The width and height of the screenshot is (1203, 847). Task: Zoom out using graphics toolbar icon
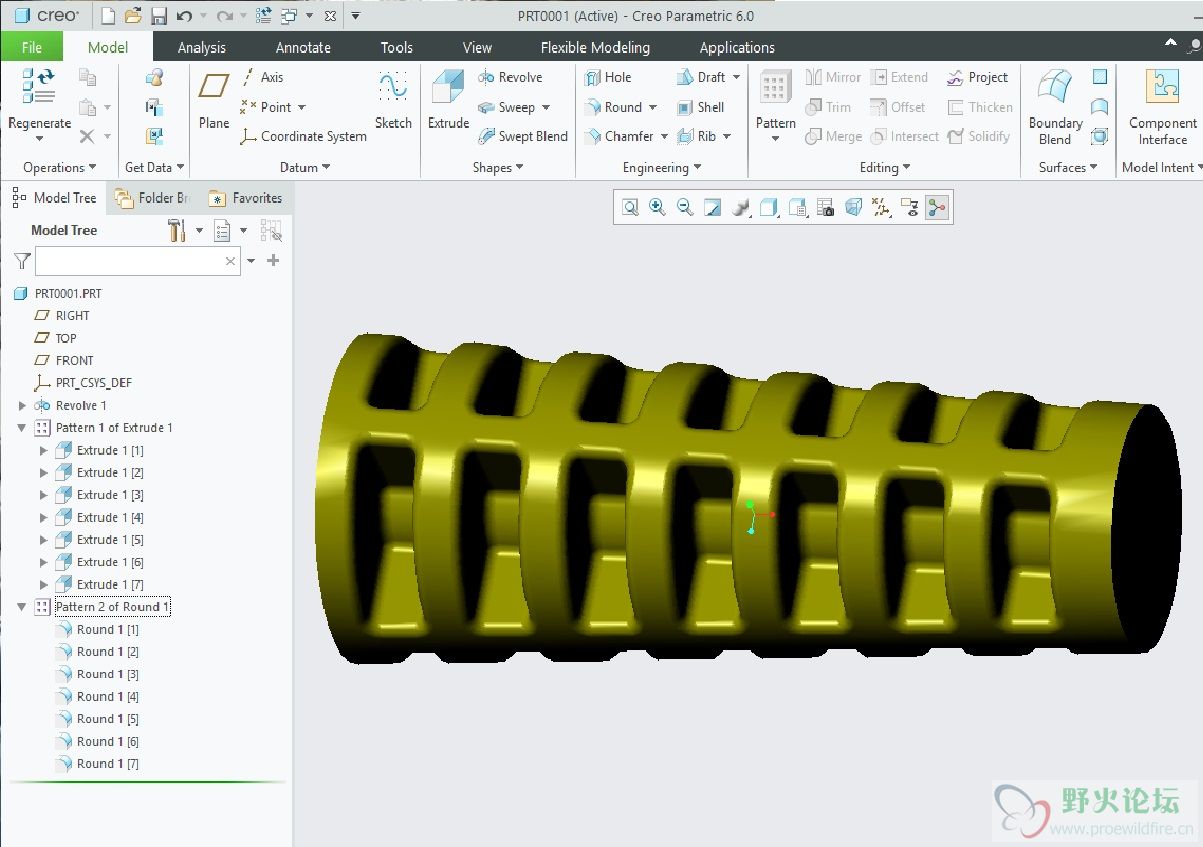pos(685,207)
